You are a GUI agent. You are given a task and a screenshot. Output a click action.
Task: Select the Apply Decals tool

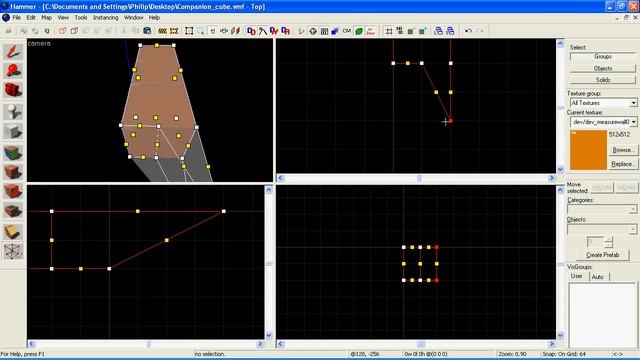click(13, 191)
